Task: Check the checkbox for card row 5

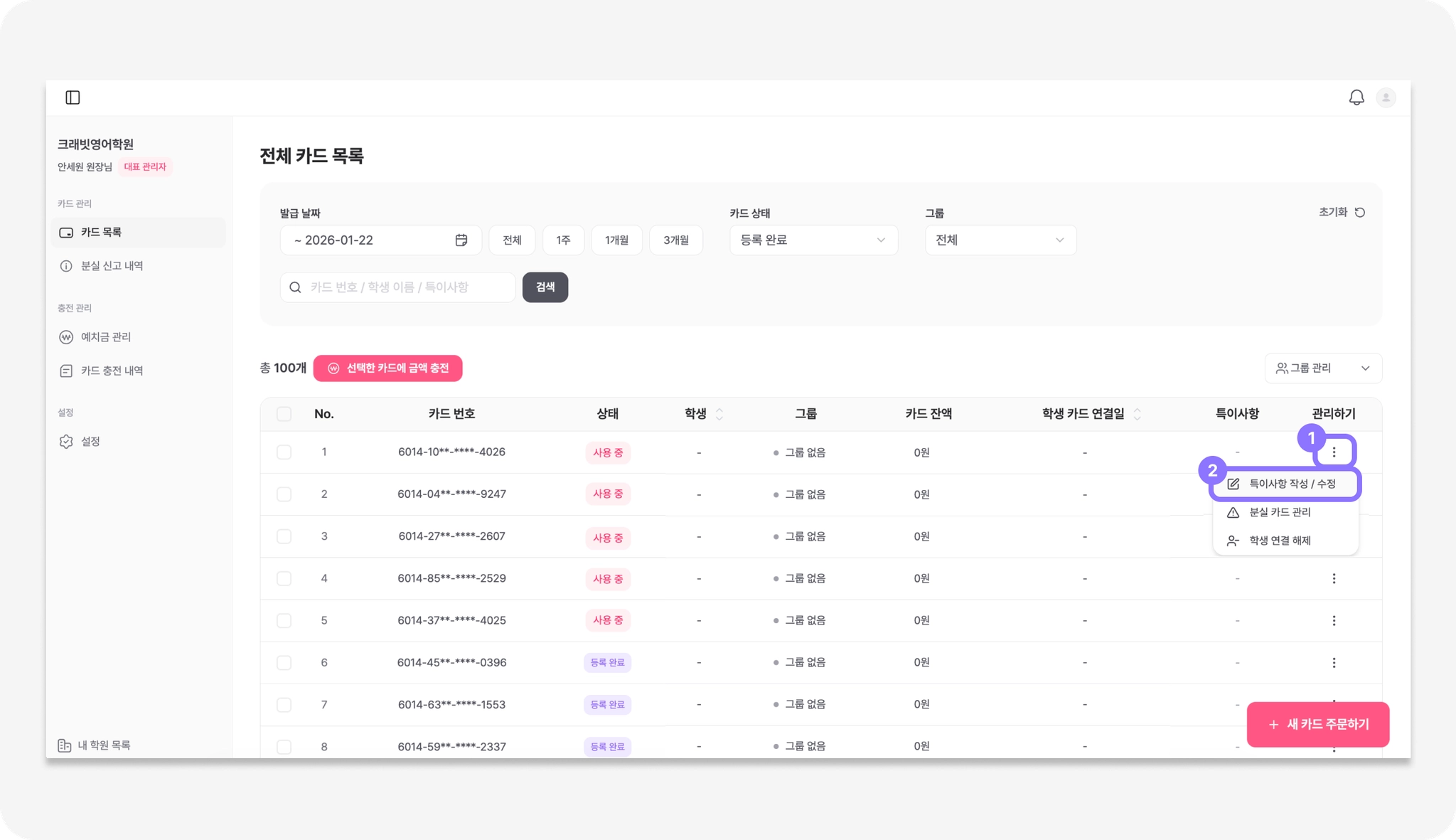Action: point(284,621)
